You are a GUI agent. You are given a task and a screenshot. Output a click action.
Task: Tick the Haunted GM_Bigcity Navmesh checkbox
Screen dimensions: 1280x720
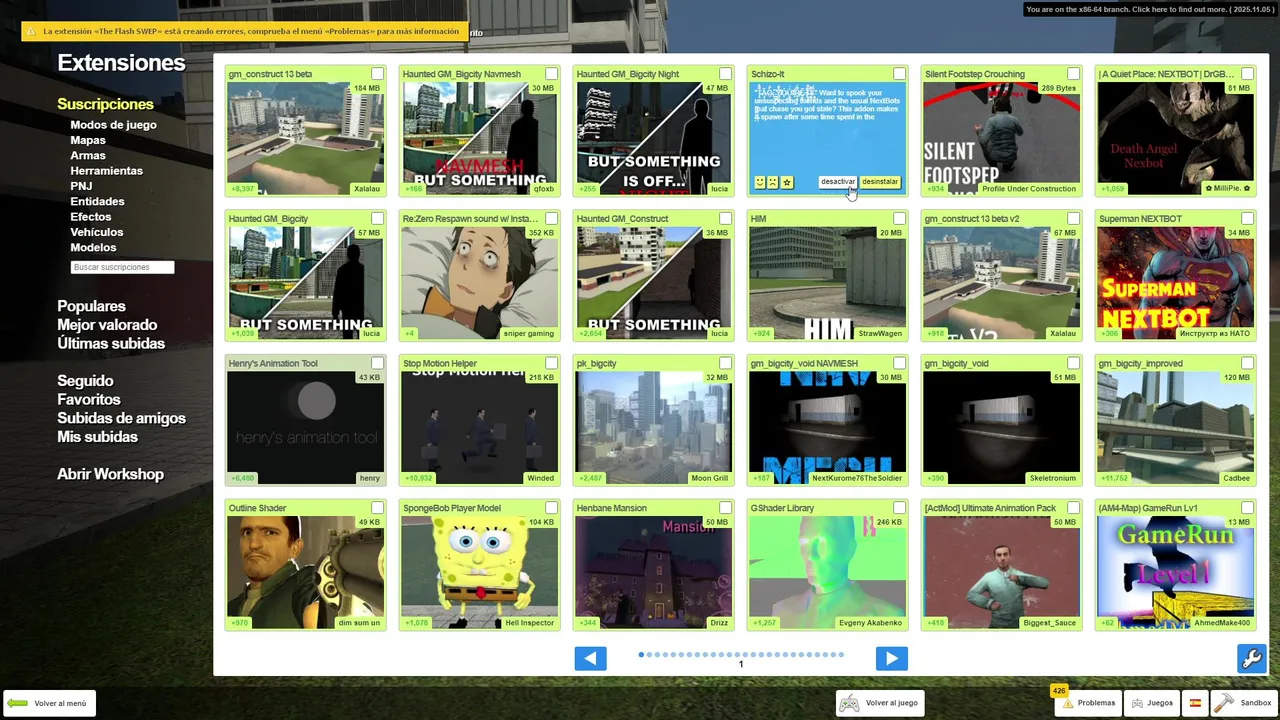[551, 74]
